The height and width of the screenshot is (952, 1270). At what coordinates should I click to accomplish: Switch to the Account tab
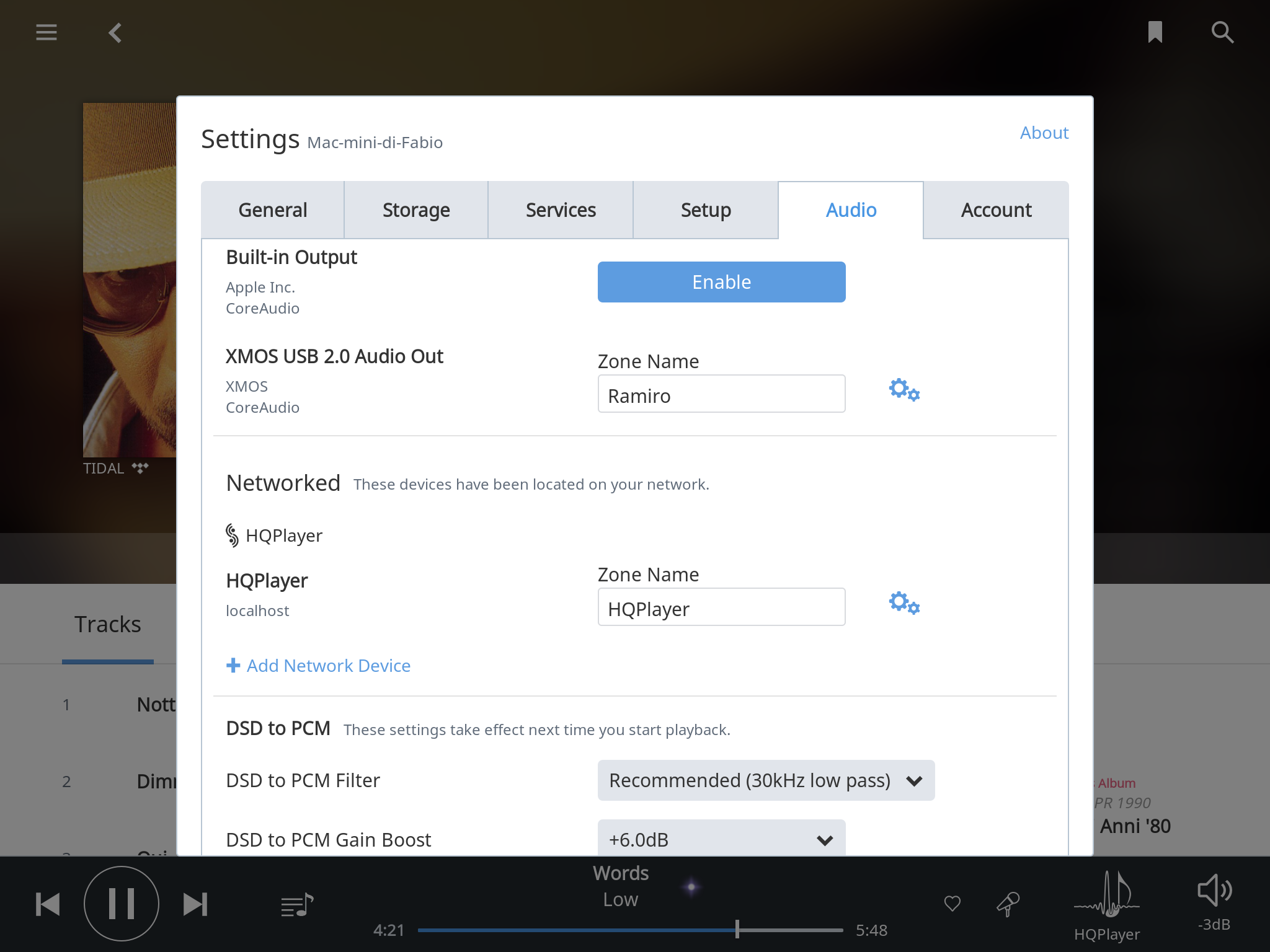click(996, 210)
